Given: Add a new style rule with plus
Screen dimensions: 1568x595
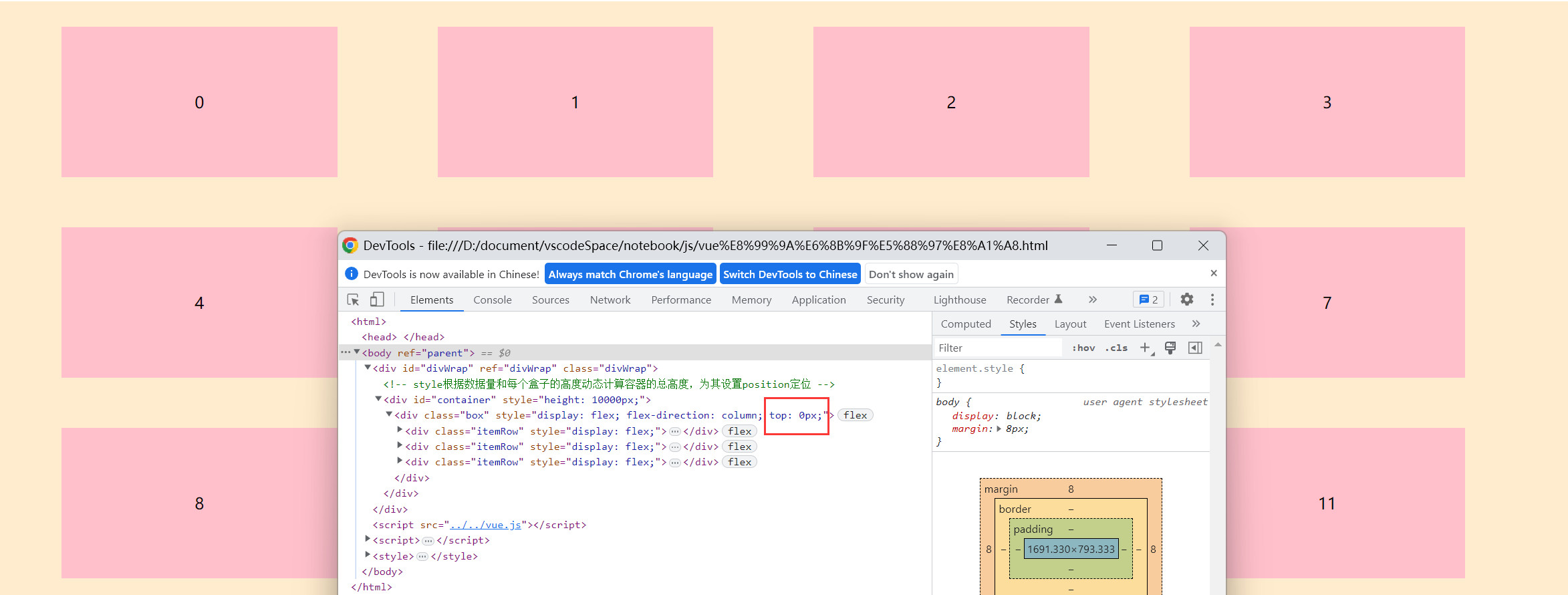Looking at the screenshot, I should 1145,348.
